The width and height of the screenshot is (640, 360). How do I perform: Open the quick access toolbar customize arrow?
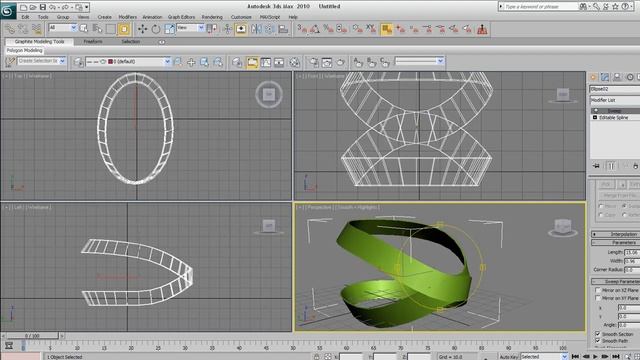pyautogui.click(x=87, y=7)
